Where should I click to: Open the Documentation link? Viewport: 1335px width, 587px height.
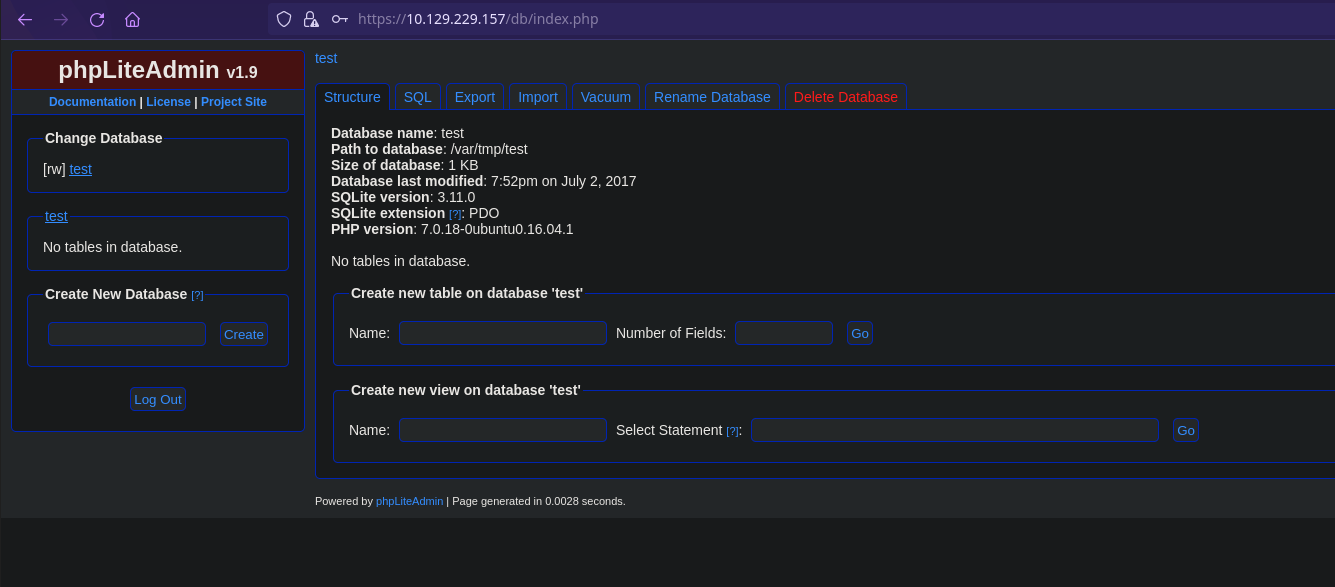click(x=92, y=102)
